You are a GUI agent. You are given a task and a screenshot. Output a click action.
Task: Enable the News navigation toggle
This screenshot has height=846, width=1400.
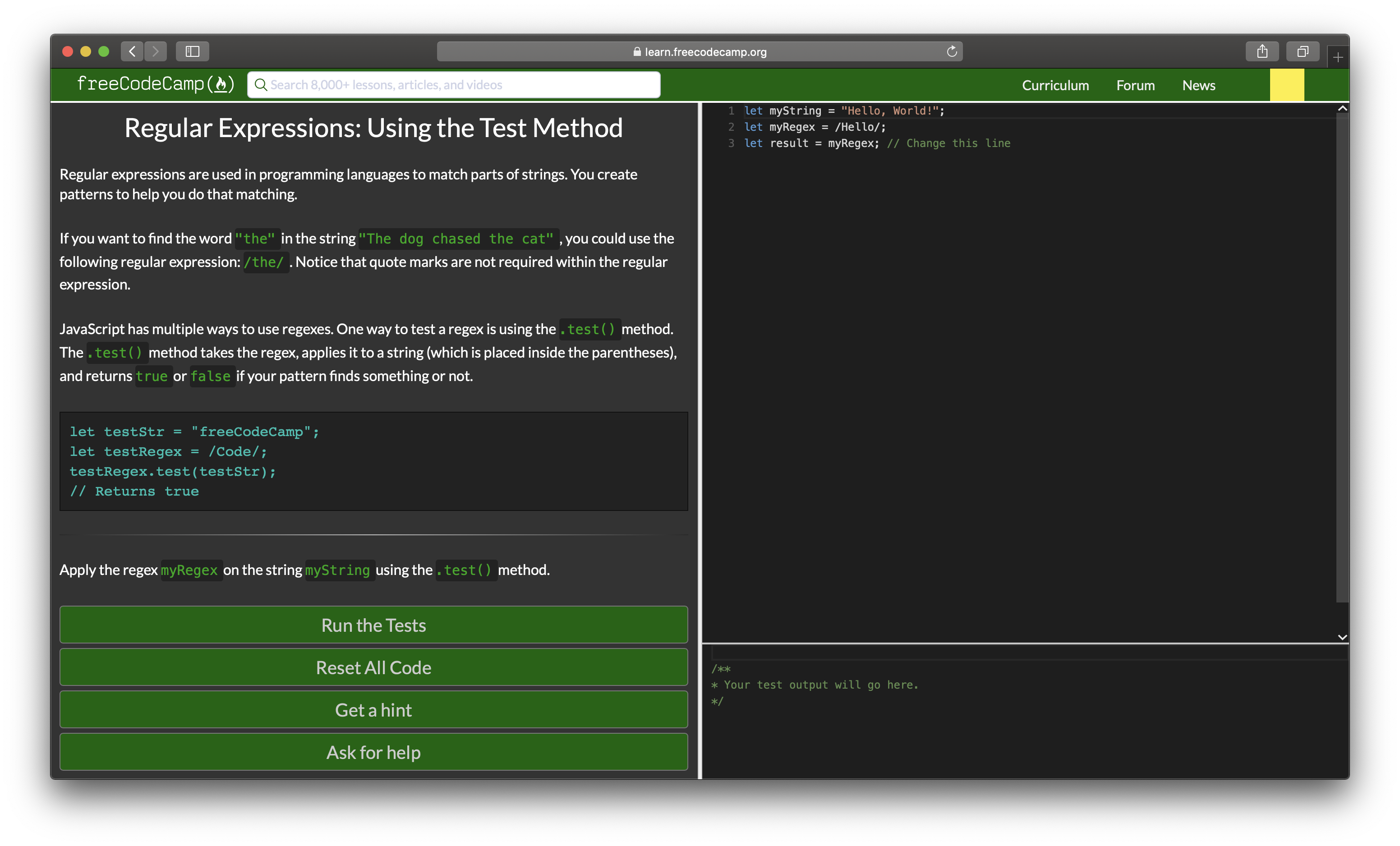click(x=1198, y=85)
